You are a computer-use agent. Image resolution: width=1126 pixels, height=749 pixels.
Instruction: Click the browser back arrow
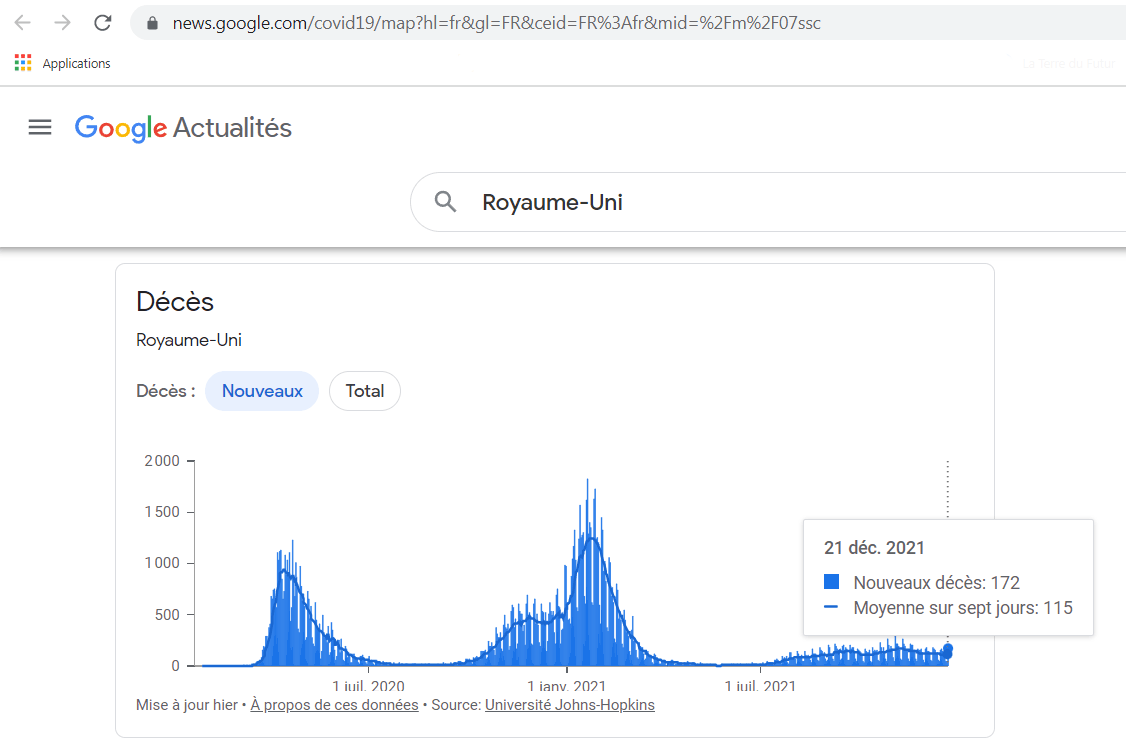22,23
